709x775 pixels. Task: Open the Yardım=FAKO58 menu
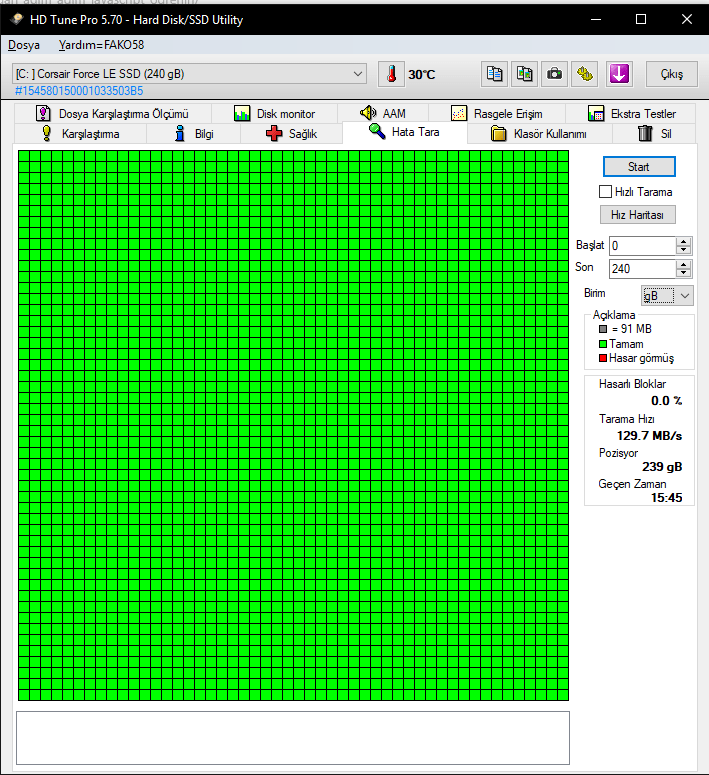(x=101, y=45)
